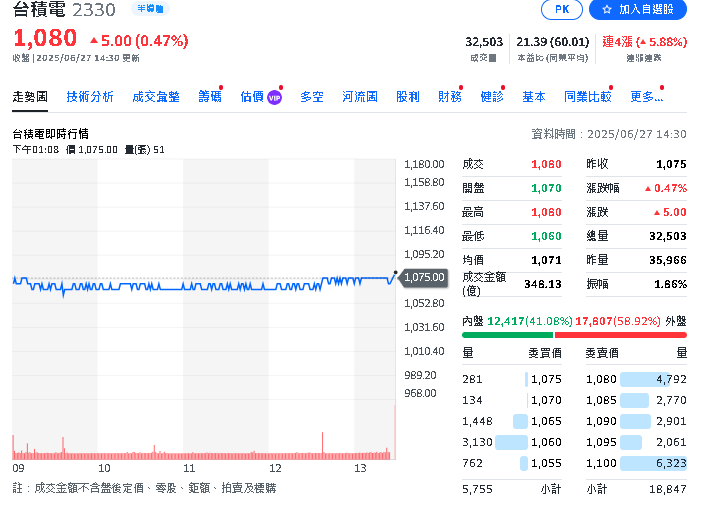Open the 同業比較 tab
This screenshot has width=706, height=506.
tap(588, 97)
